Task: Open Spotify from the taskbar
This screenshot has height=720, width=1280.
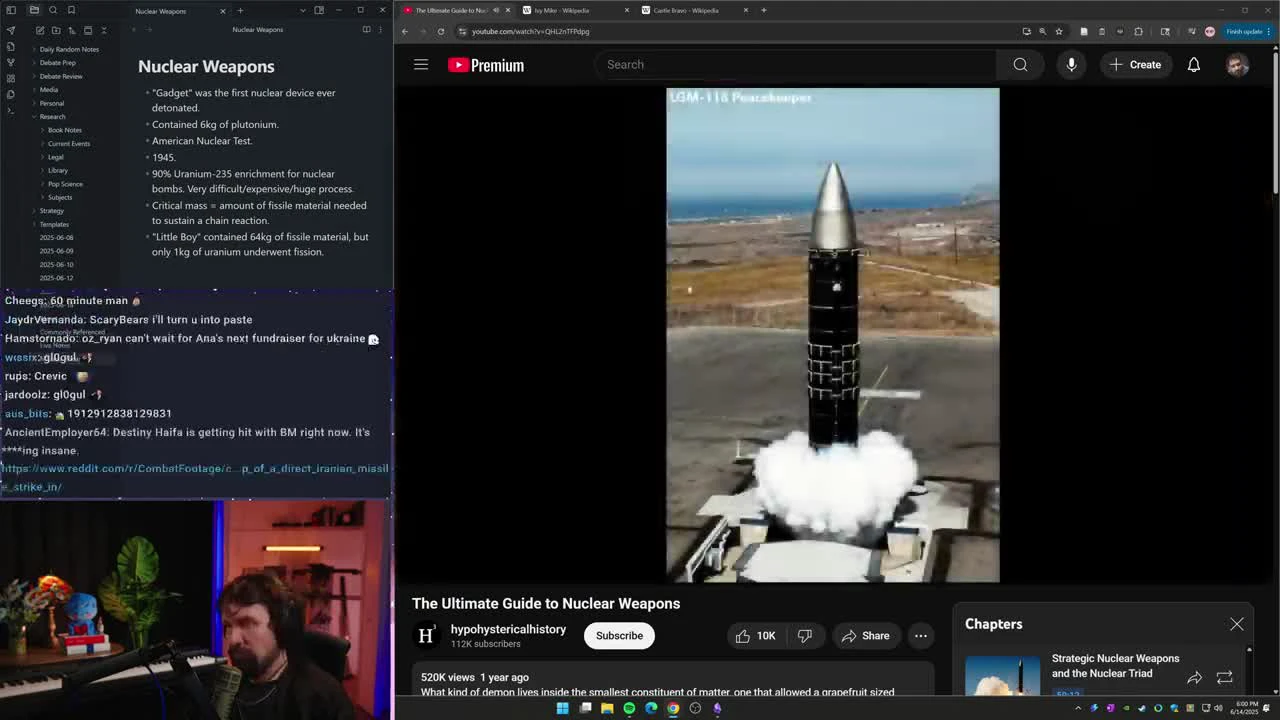Action: (629, 708)
